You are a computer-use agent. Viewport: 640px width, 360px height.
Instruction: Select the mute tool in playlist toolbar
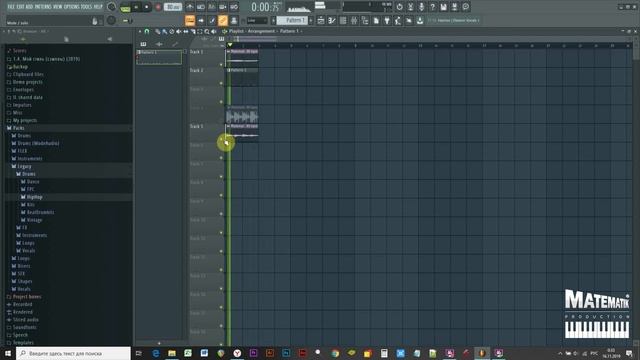pos(178,31)
